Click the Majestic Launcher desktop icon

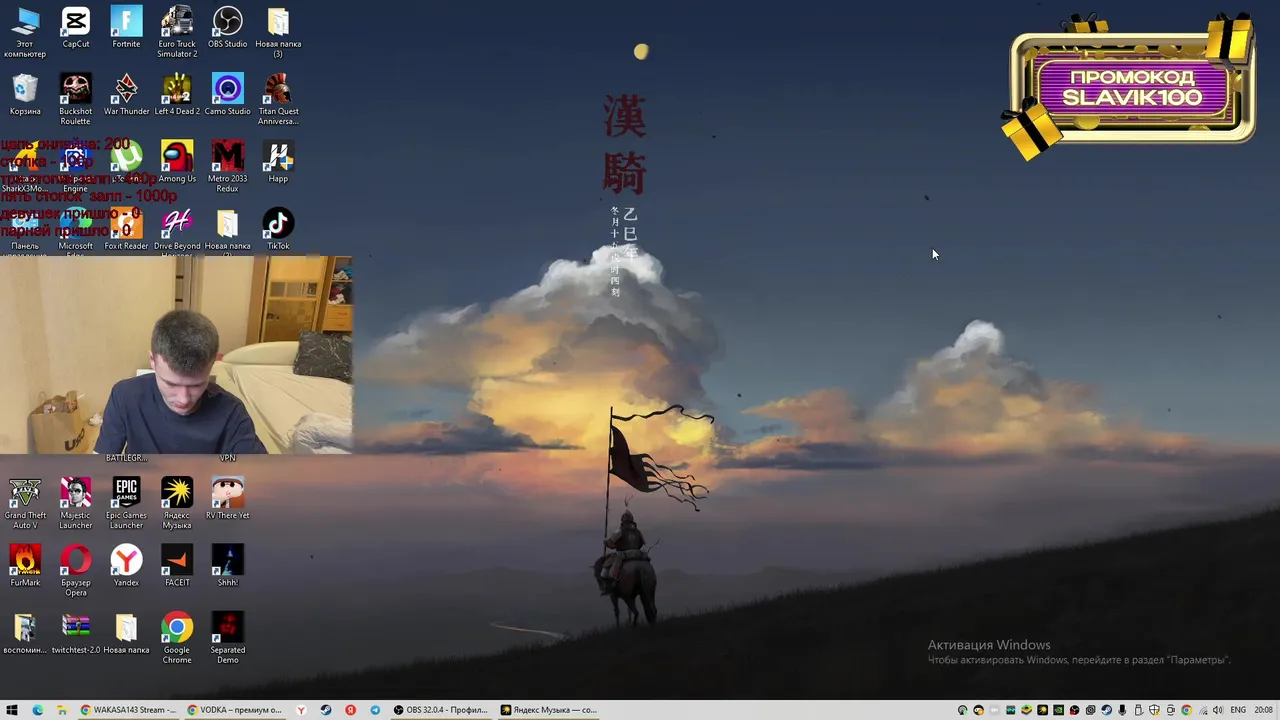coord(75,503)
